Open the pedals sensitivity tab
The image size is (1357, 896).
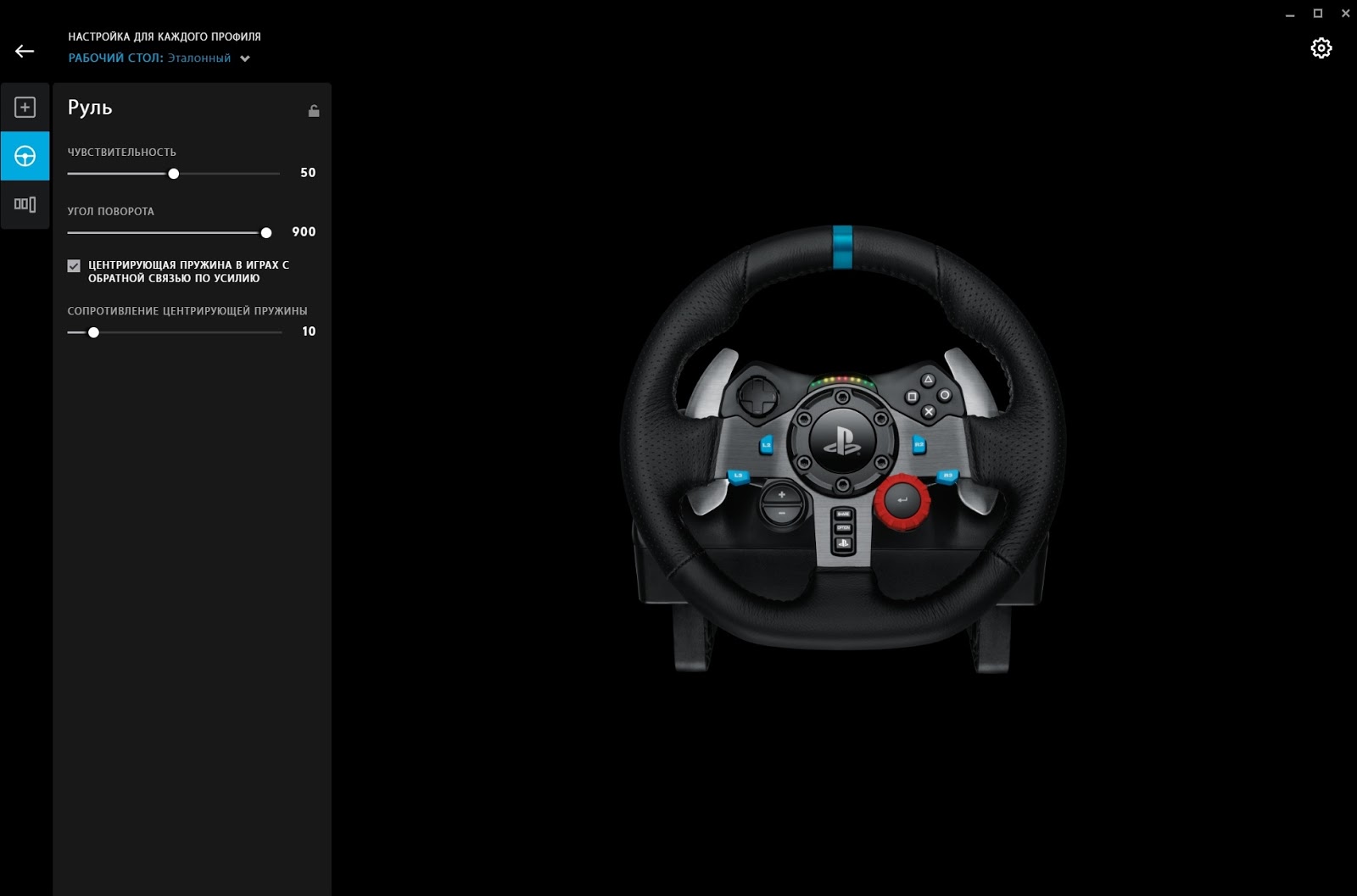coord(25,204)
